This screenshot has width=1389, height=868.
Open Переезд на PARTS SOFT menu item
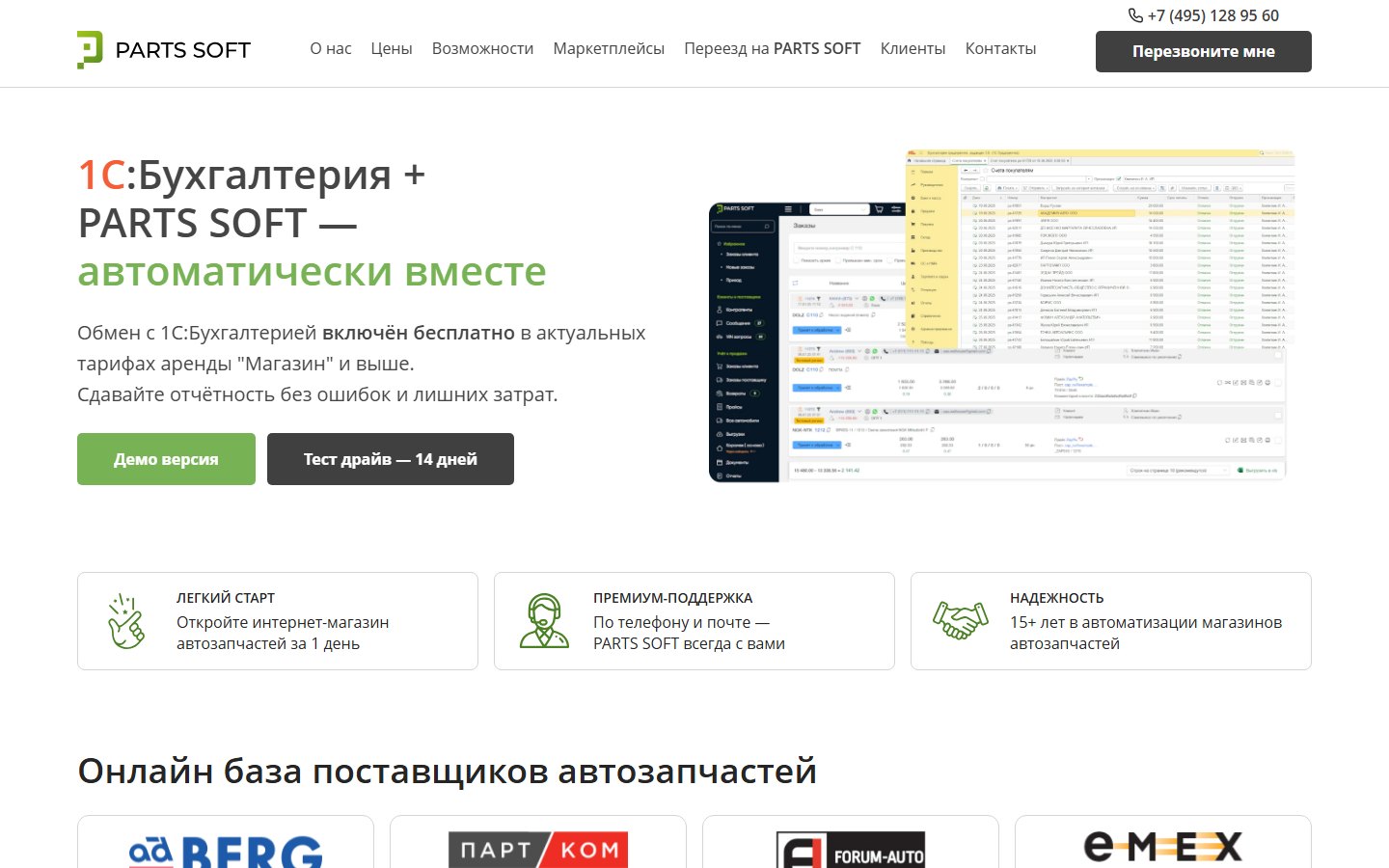(x=773, y=48)
